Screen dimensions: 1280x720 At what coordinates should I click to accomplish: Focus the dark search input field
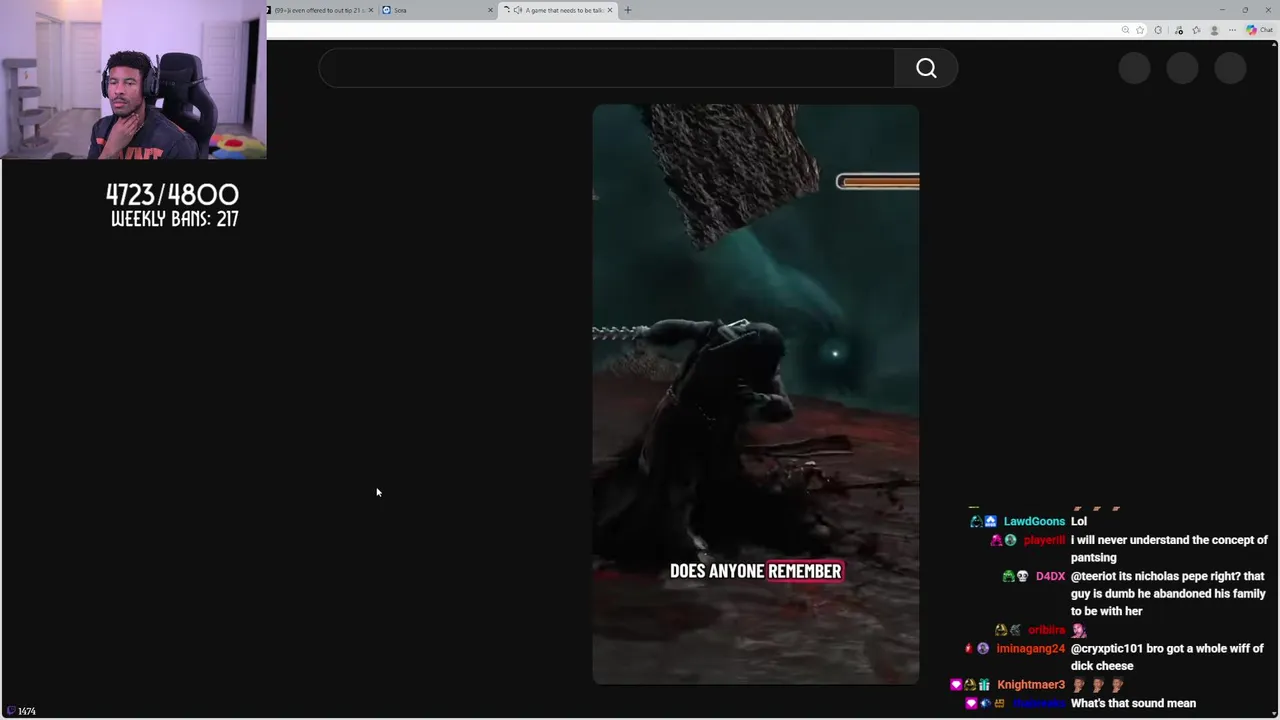point(606,68)
